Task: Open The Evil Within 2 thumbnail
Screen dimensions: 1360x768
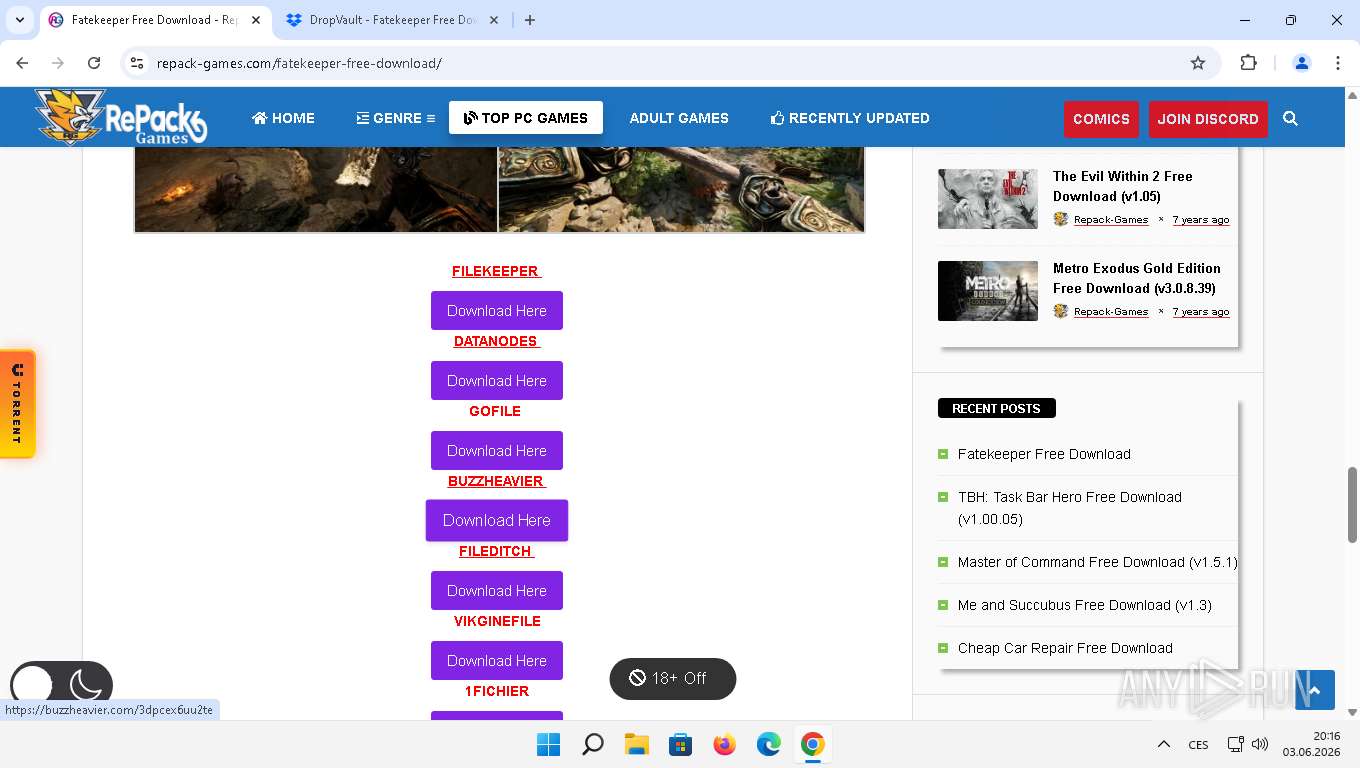Action: click(988, 198)
